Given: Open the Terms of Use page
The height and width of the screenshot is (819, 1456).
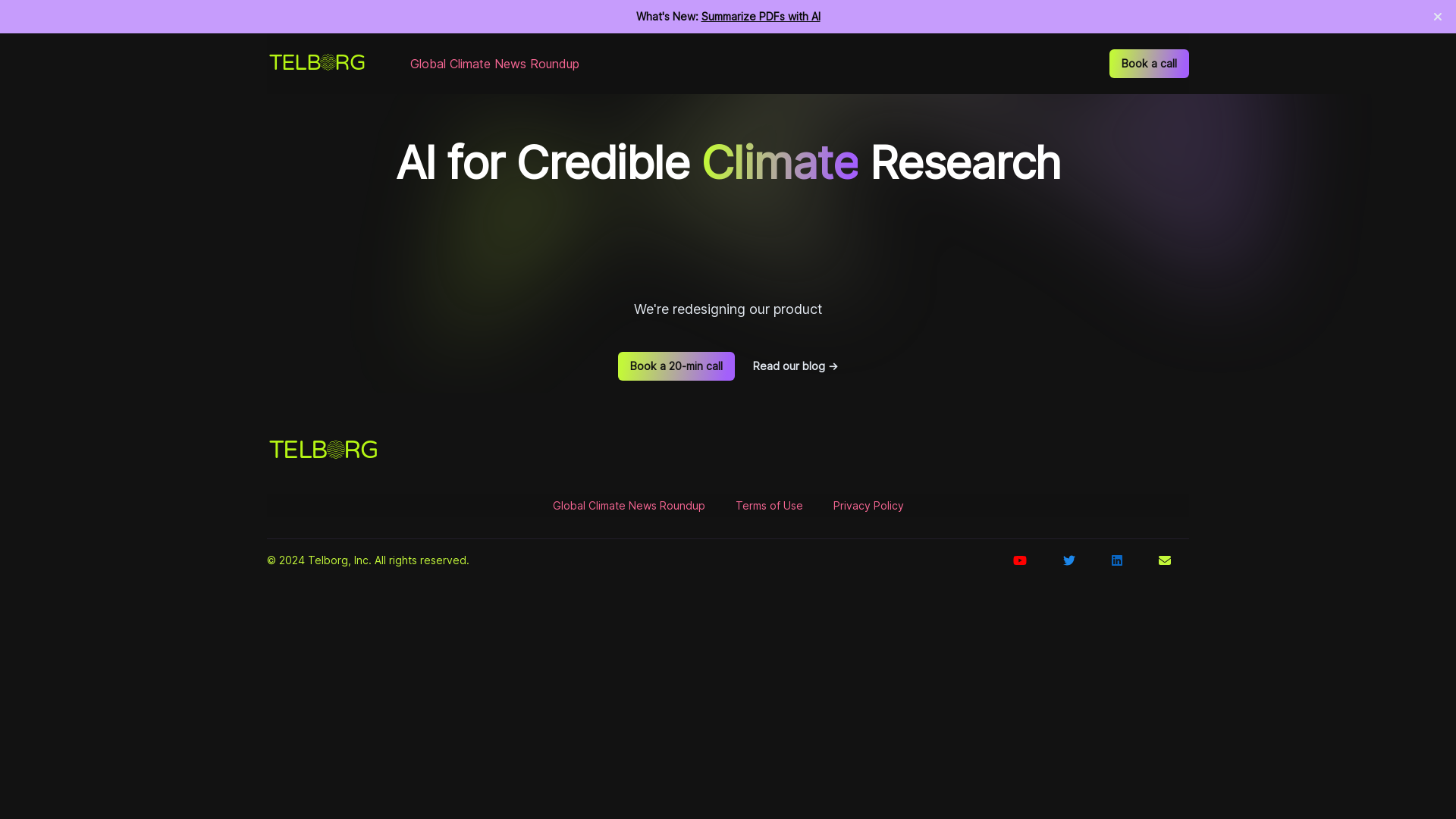Looking at the screenshot, I should point(769,506).
